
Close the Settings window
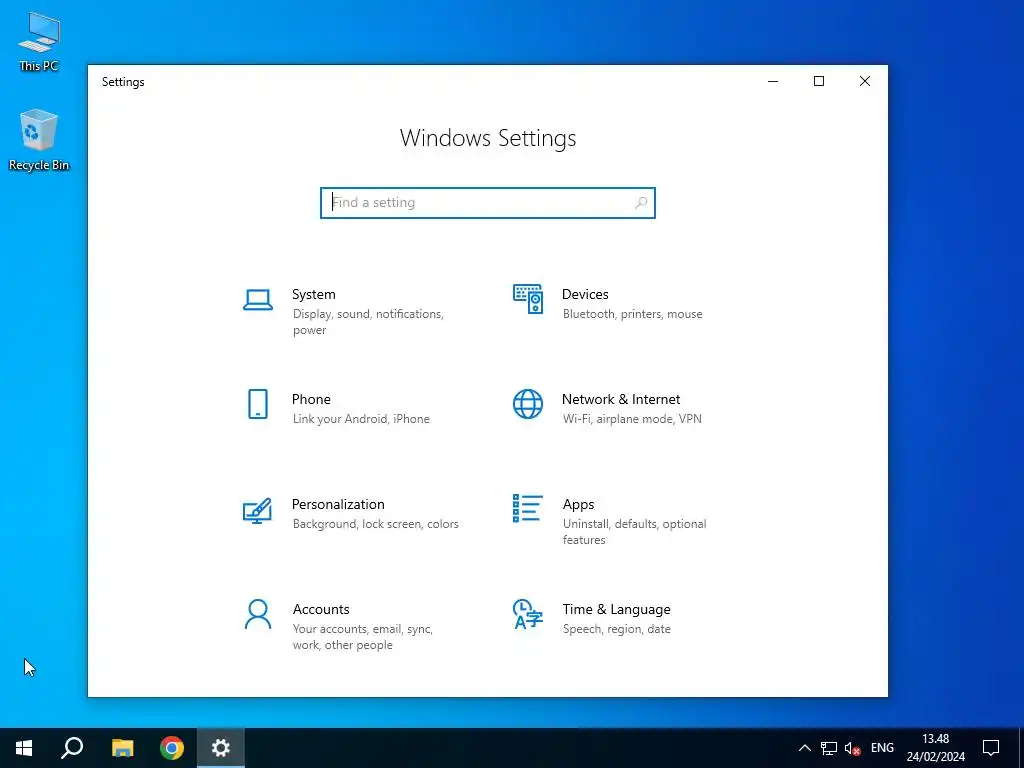coord(865,82)
